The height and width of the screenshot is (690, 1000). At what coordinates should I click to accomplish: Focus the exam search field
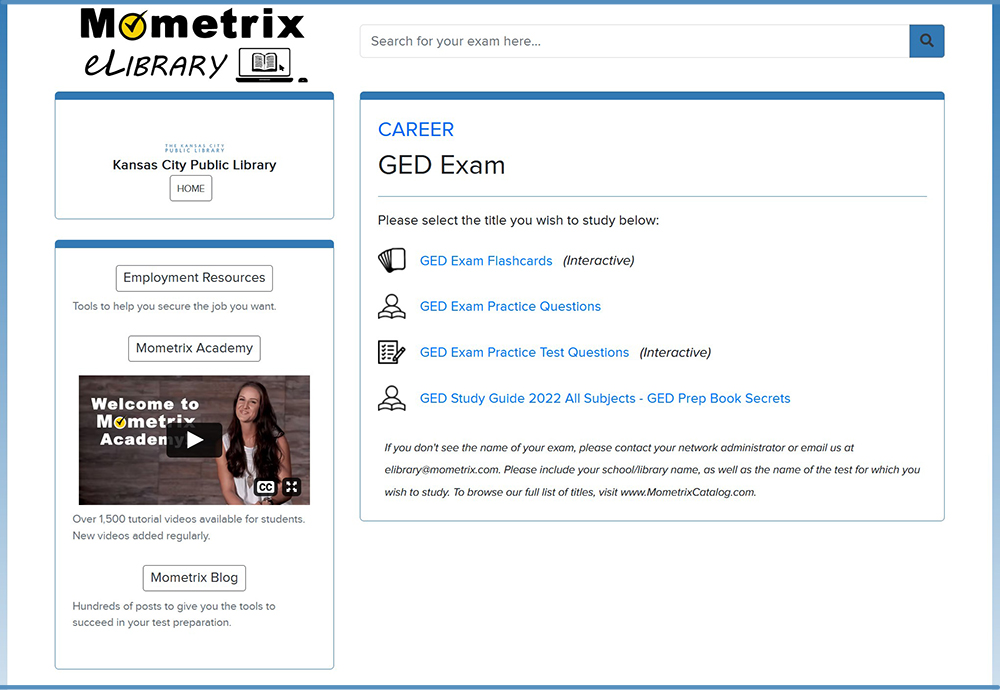tap(635, 41)
